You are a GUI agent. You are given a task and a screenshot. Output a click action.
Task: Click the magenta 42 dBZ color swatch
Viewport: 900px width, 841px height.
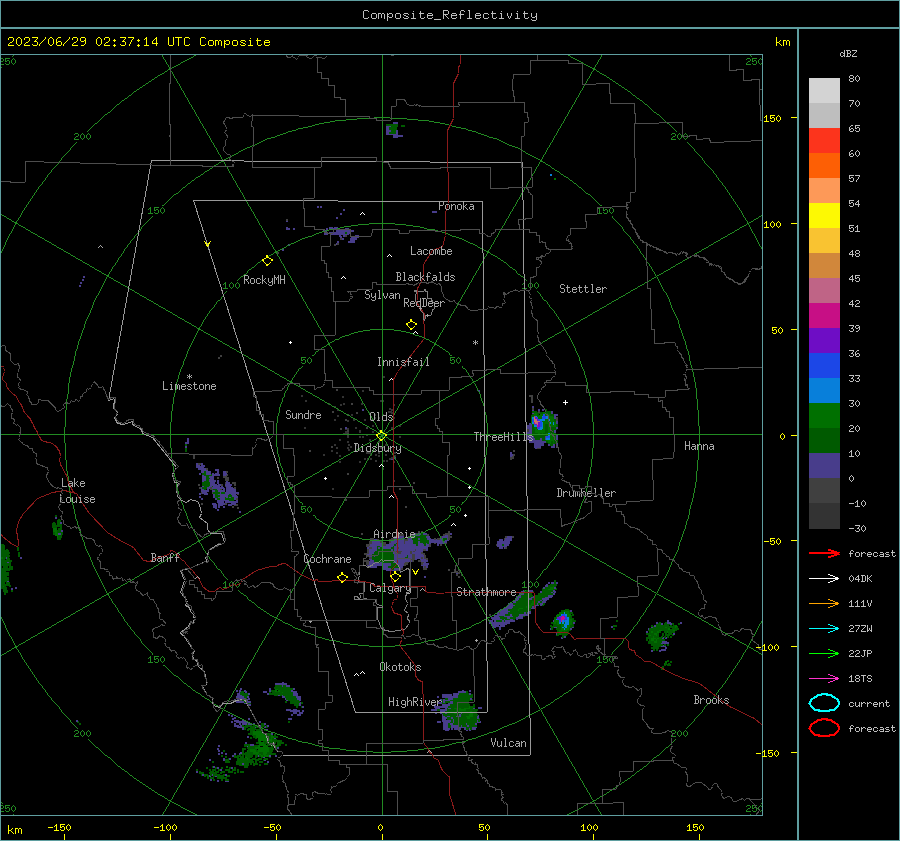pos(824,315)
